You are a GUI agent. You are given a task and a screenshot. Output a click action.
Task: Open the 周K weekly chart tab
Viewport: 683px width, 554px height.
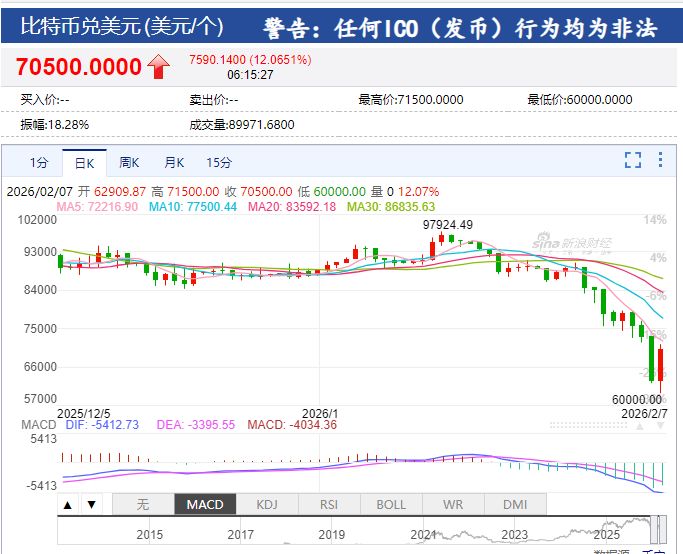pyautogui.click(x=129, y=162)
